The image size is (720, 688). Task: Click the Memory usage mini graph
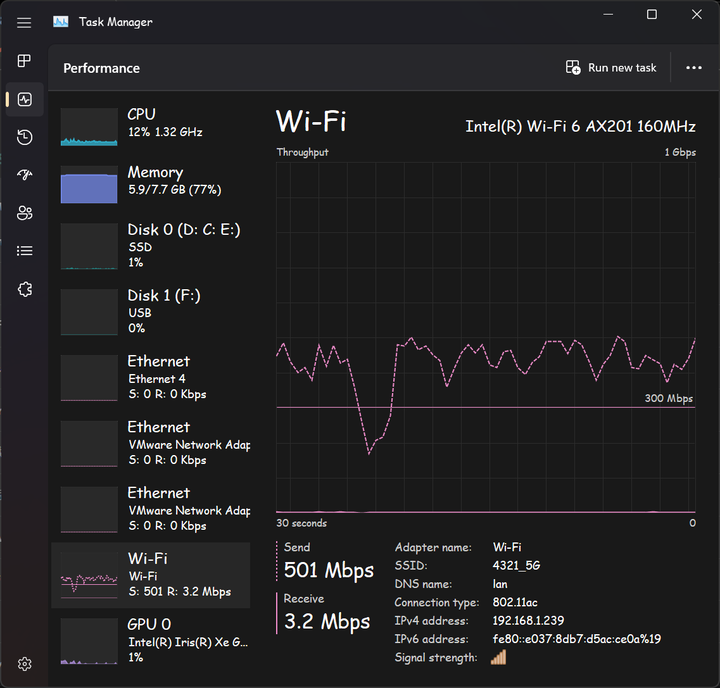pyautogui.click(x=89, y=184)
